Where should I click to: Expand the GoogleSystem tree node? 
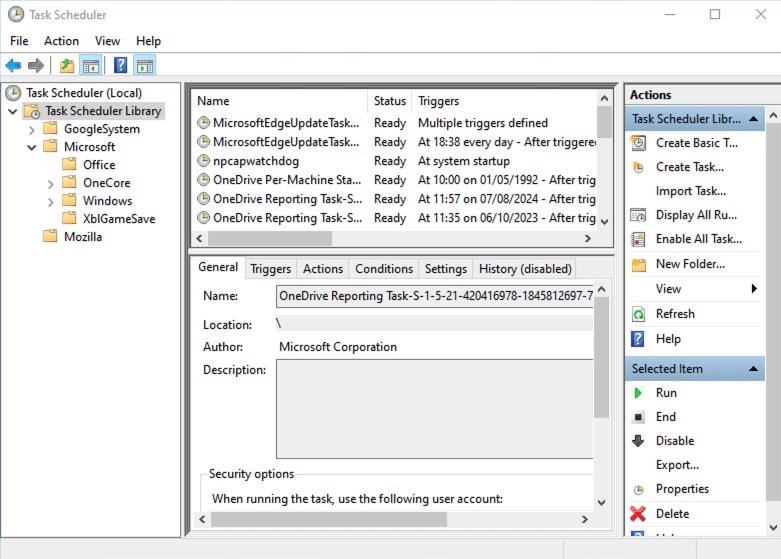pos(32,130)
